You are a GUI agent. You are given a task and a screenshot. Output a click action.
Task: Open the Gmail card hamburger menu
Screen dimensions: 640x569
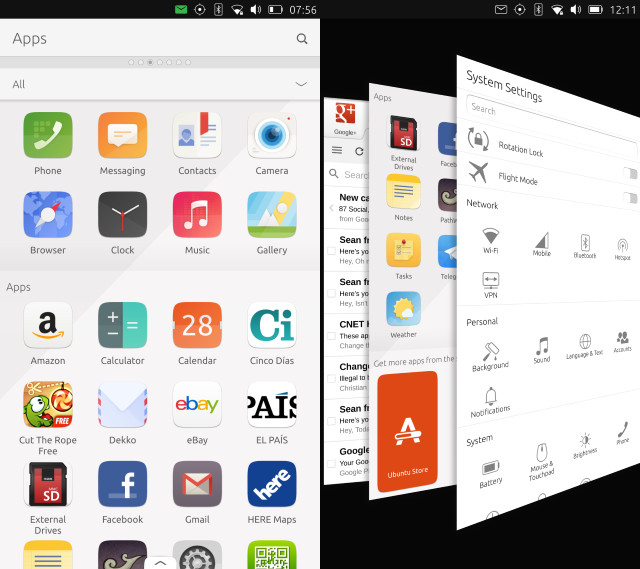click(x=337, y=151)
